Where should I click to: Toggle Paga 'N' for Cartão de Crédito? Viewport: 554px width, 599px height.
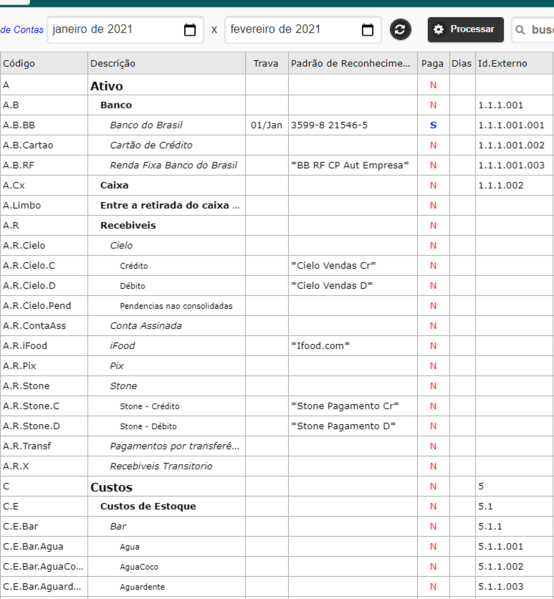pos(433,146)
